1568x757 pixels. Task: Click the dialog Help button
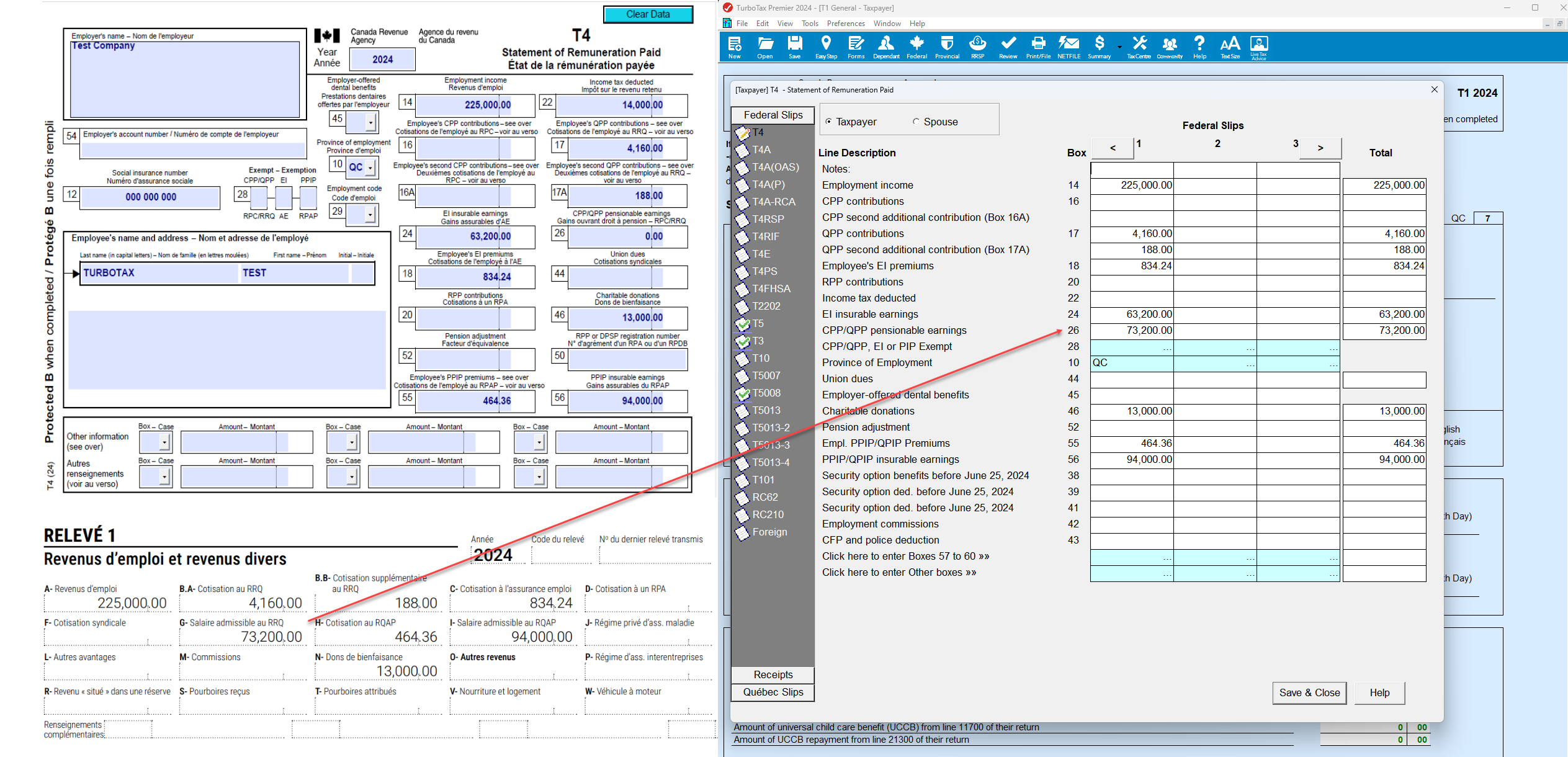[x=1379, y=692]
